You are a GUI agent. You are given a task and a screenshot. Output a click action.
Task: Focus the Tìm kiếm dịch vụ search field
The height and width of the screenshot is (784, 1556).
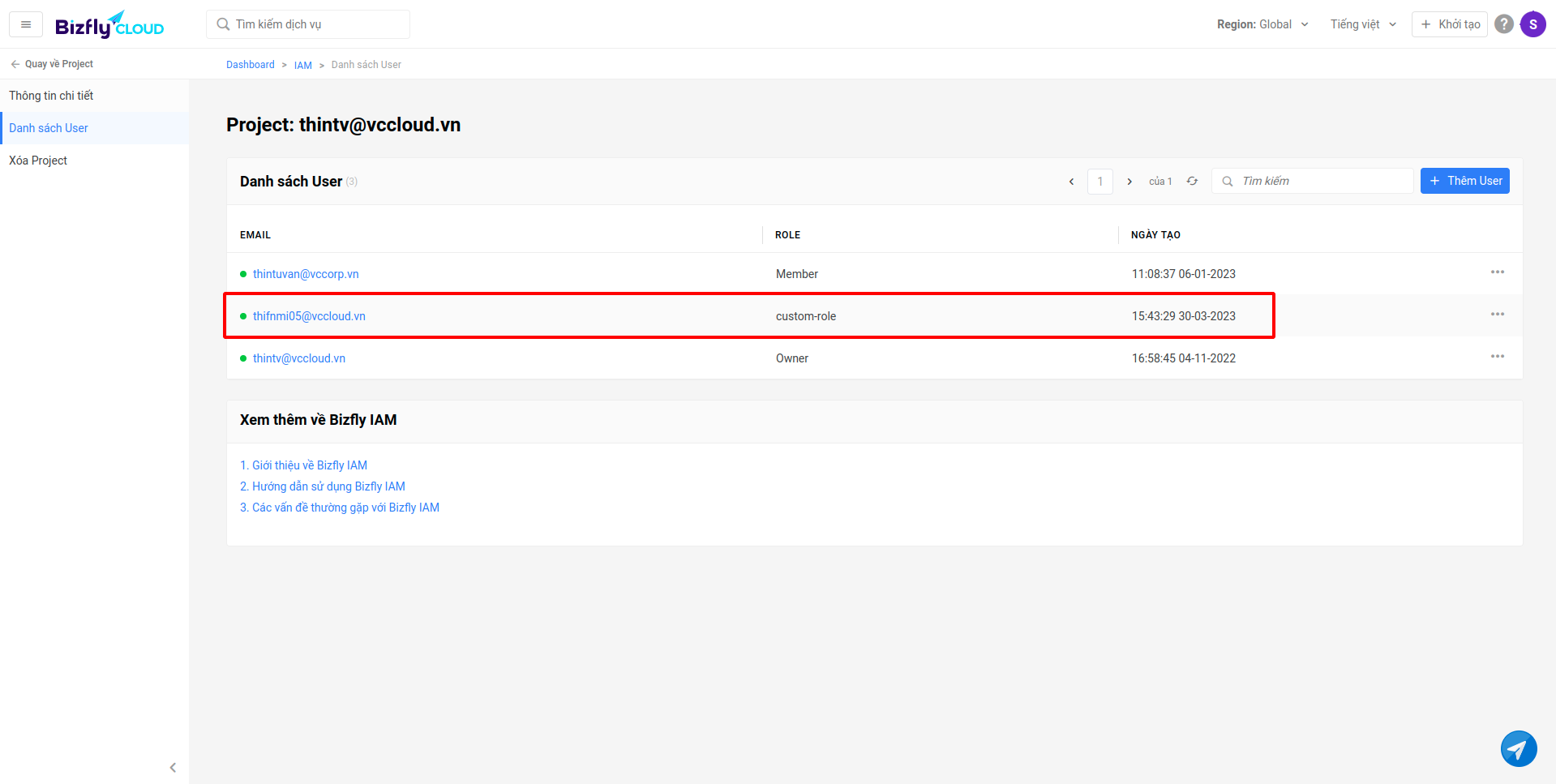(x=316, y=24)
